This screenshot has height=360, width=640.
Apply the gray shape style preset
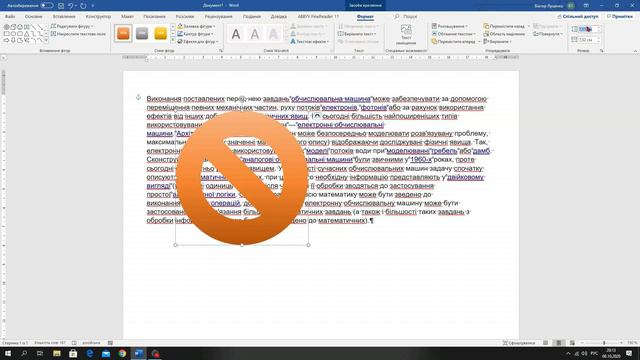click(x=142, y=33)
